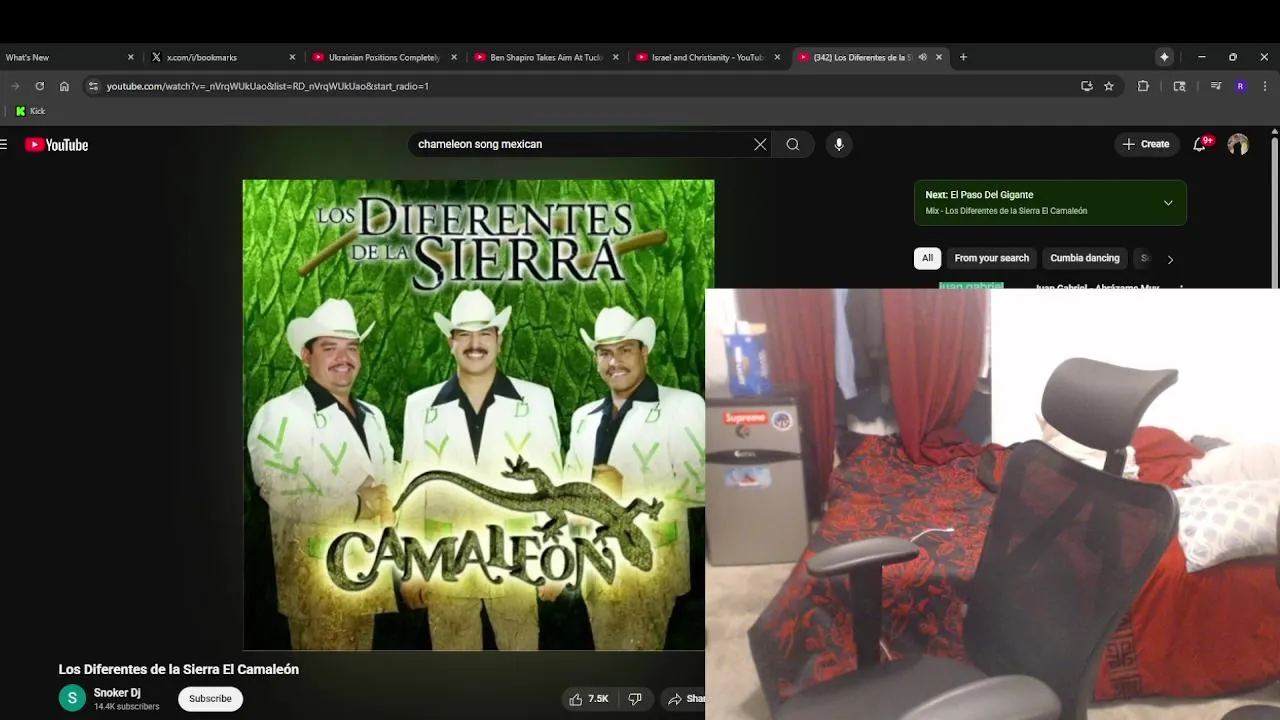Go forward in browser history
Screen dimensions: 1280x720
15,86
